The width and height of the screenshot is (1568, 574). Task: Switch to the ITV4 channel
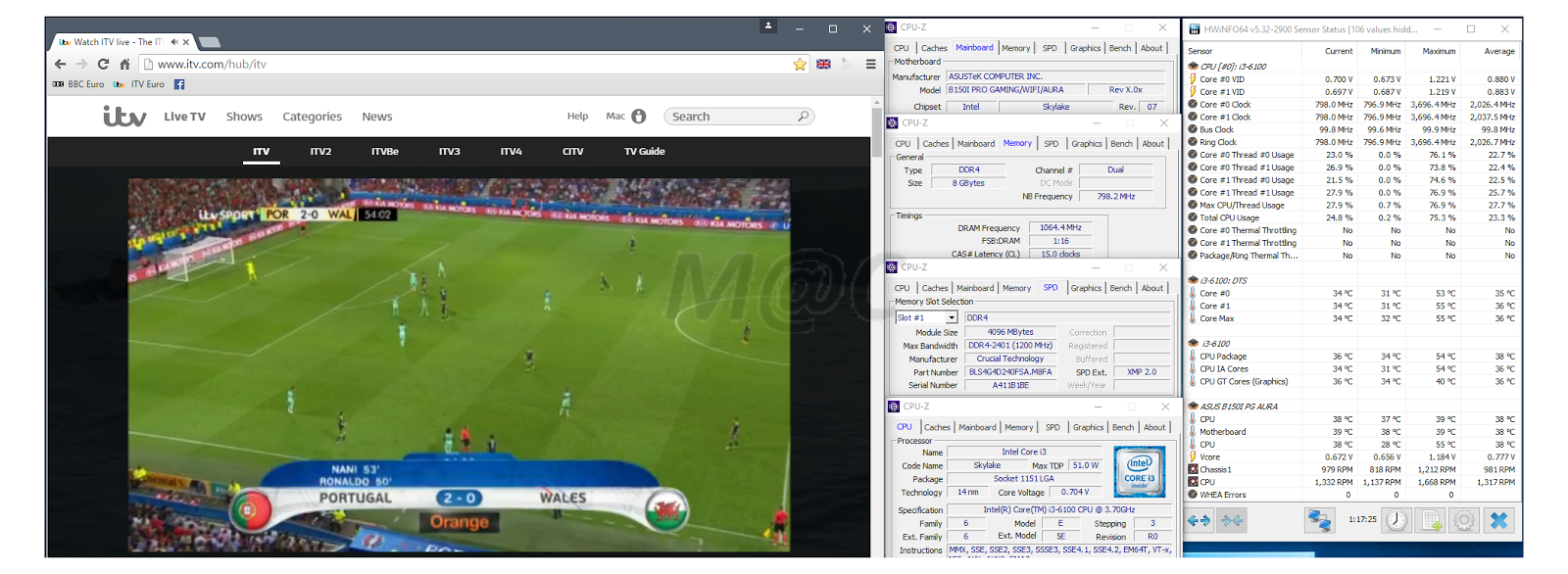point(512,152)
